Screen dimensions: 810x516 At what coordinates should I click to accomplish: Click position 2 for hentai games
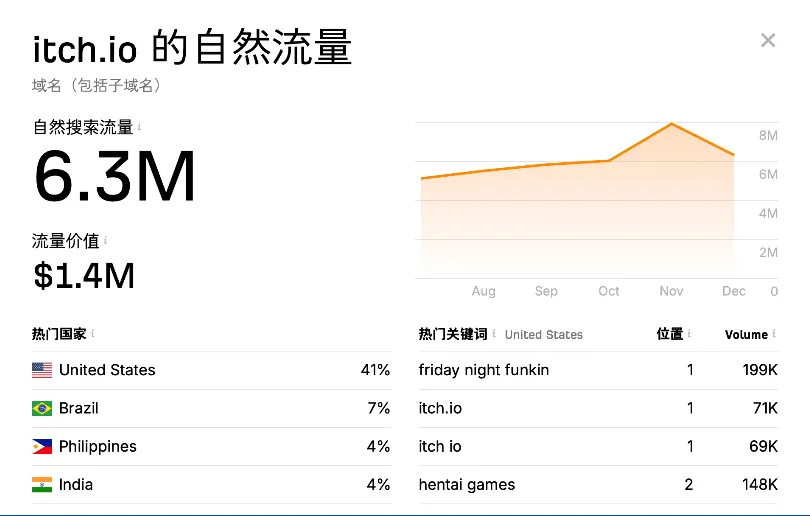click(x=689, y=484)
